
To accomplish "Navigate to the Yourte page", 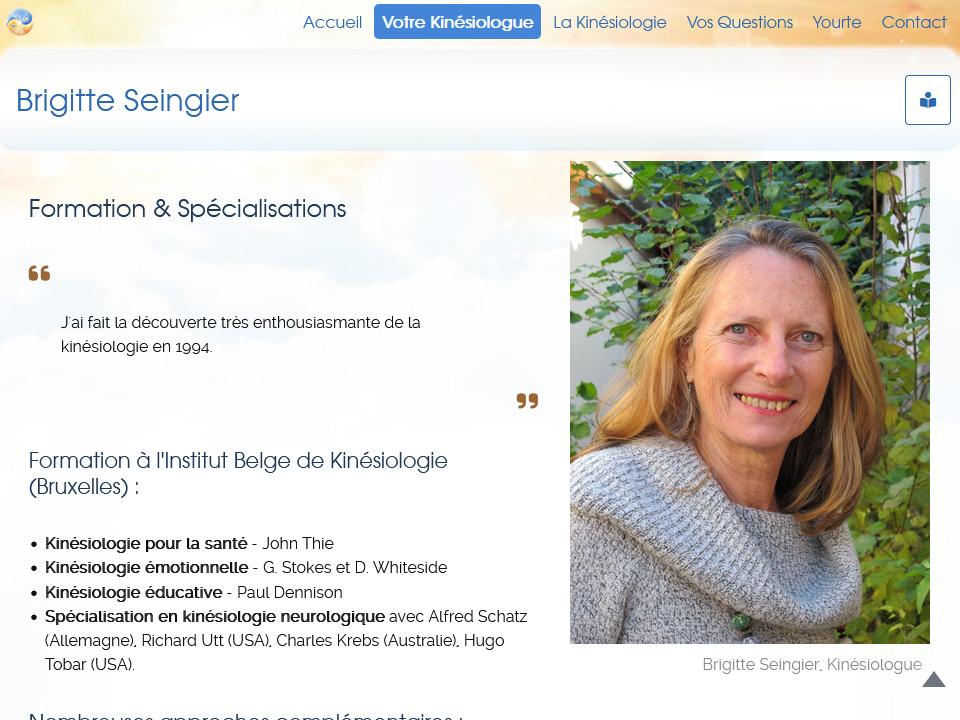I will tap(837, 22).
